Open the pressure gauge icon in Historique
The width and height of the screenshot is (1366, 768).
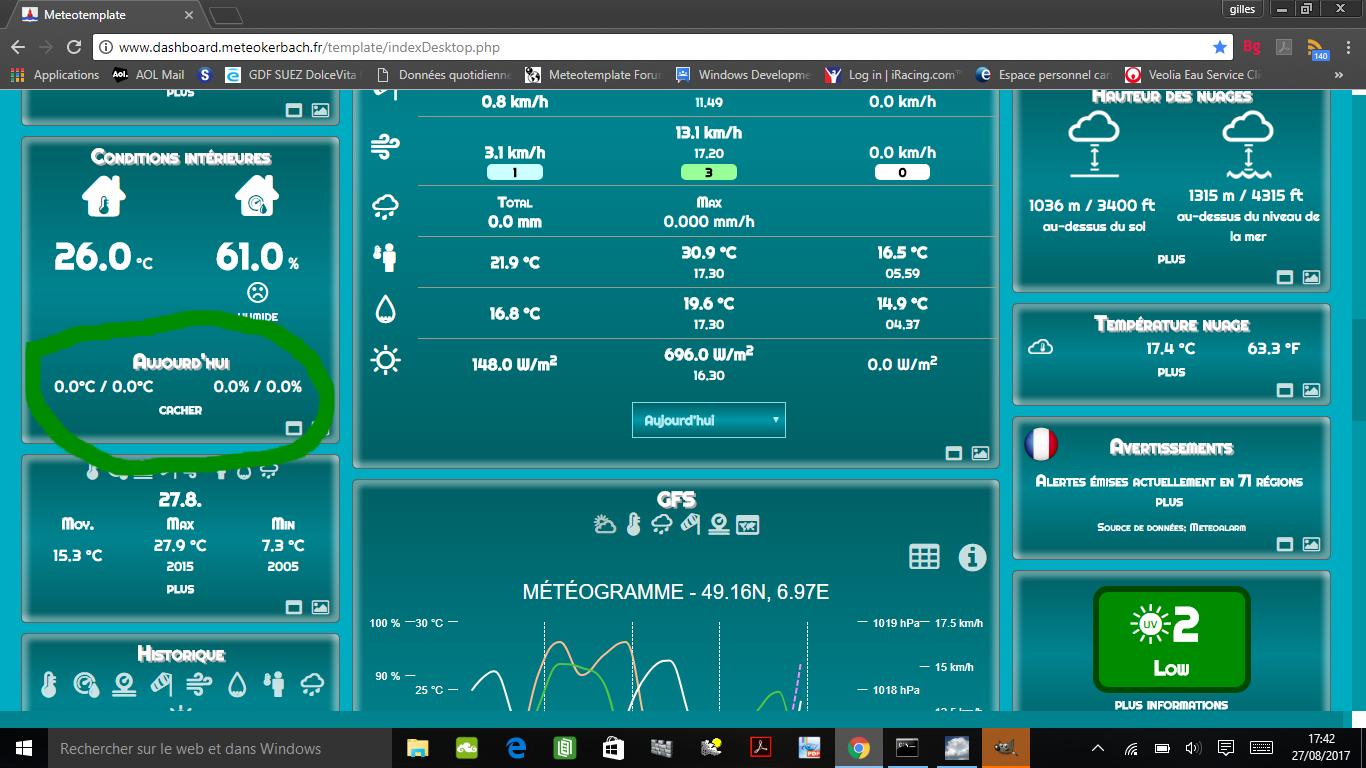[86, 685]
